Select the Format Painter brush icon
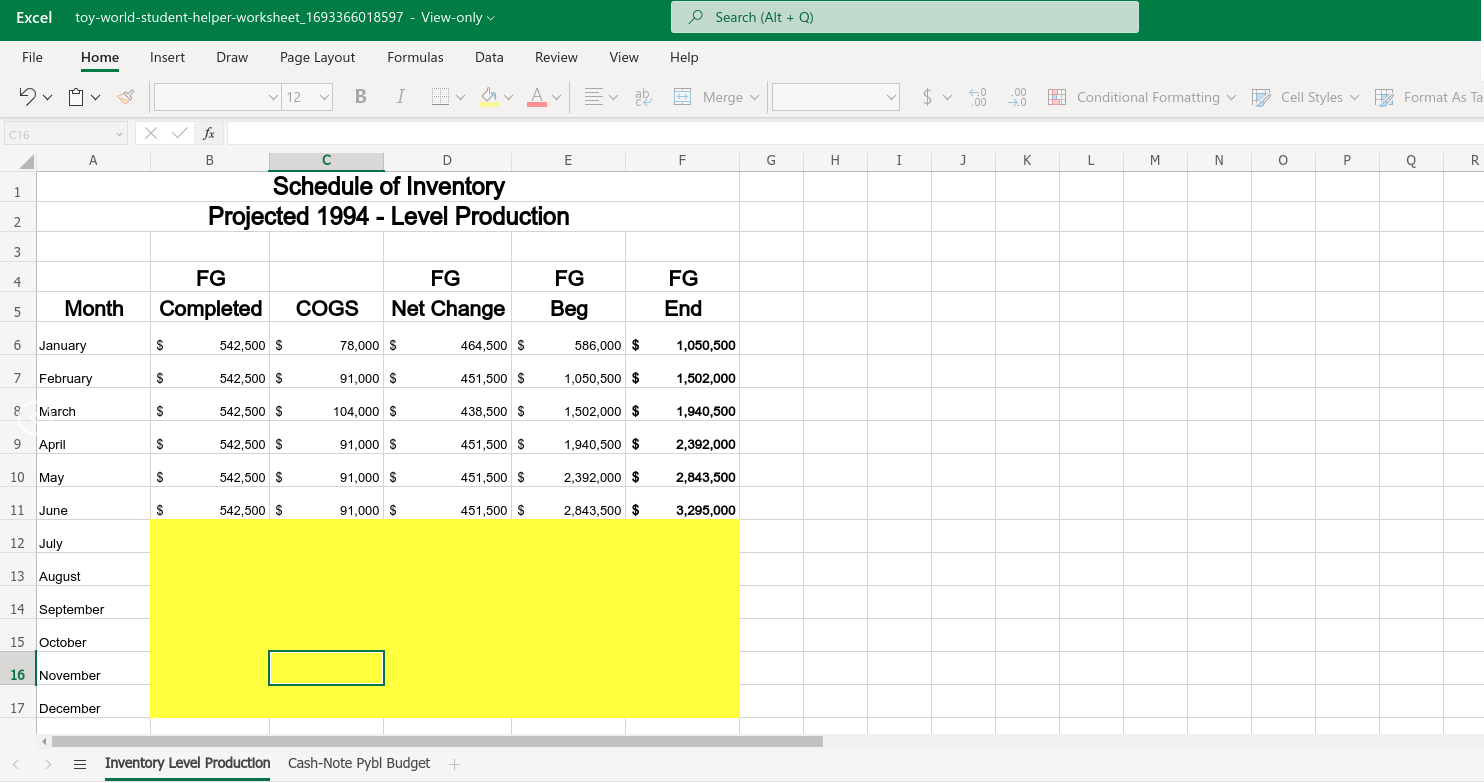The height and width of the screenshot is (783, 1484). click(125, 97)
